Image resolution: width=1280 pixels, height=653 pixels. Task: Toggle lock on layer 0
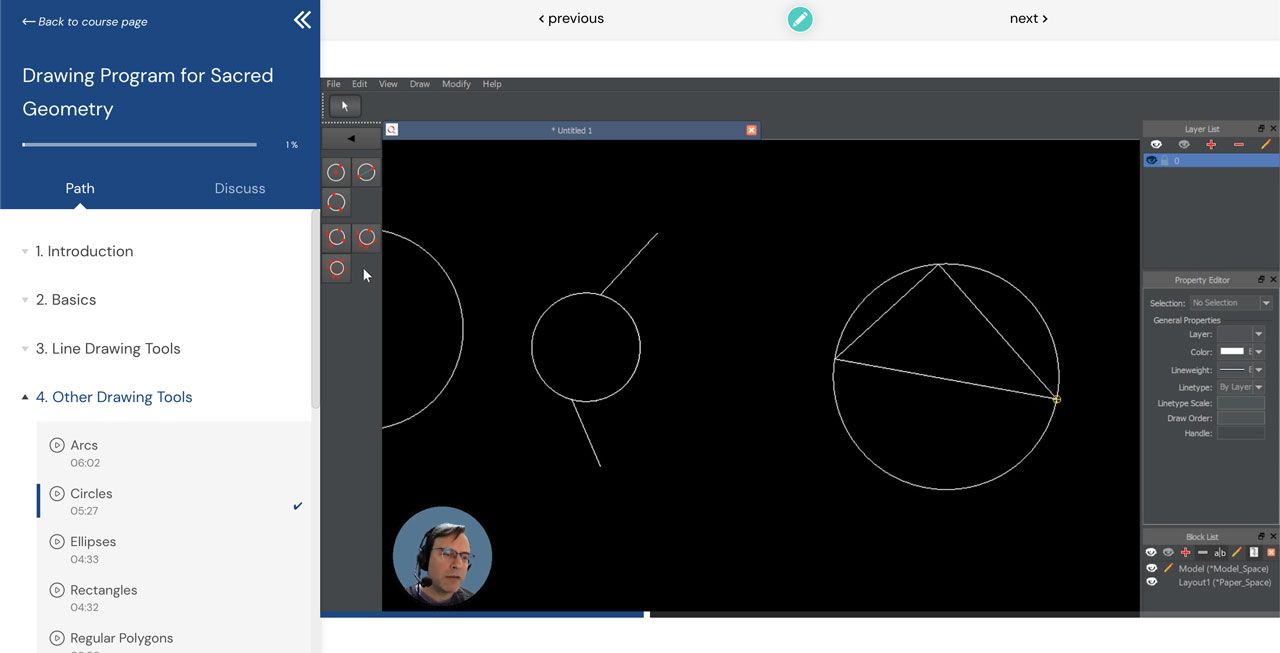pyautogui.click(x=1164, y=160)
